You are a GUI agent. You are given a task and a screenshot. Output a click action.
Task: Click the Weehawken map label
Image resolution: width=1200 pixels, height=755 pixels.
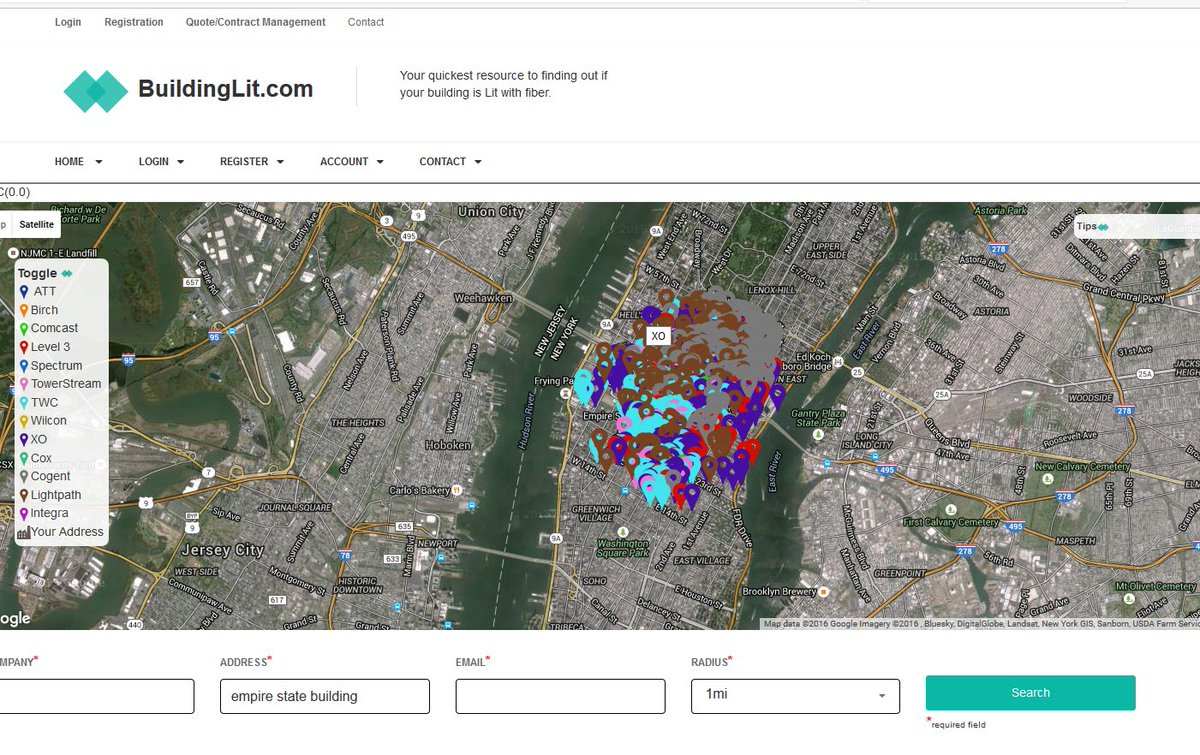[x=482, y=298]
